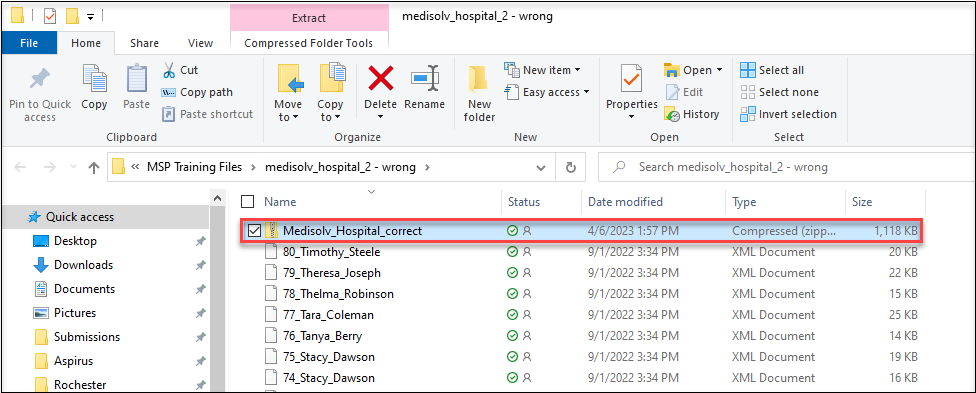Refresh the current folder

570,168
